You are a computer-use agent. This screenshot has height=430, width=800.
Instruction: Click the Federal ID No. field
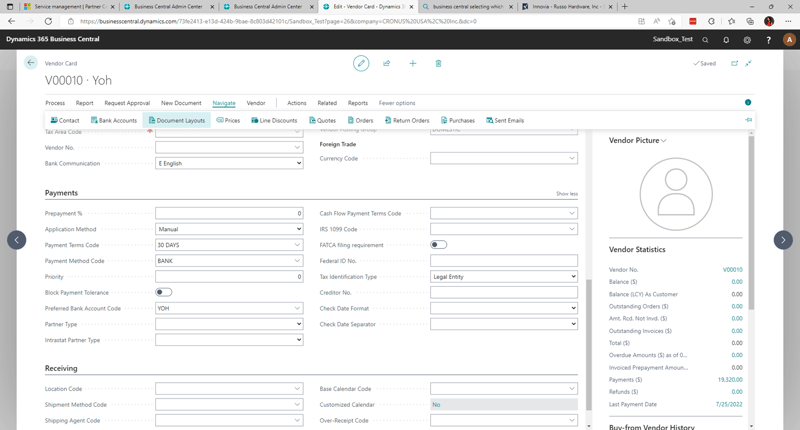[x=504, y=261]
